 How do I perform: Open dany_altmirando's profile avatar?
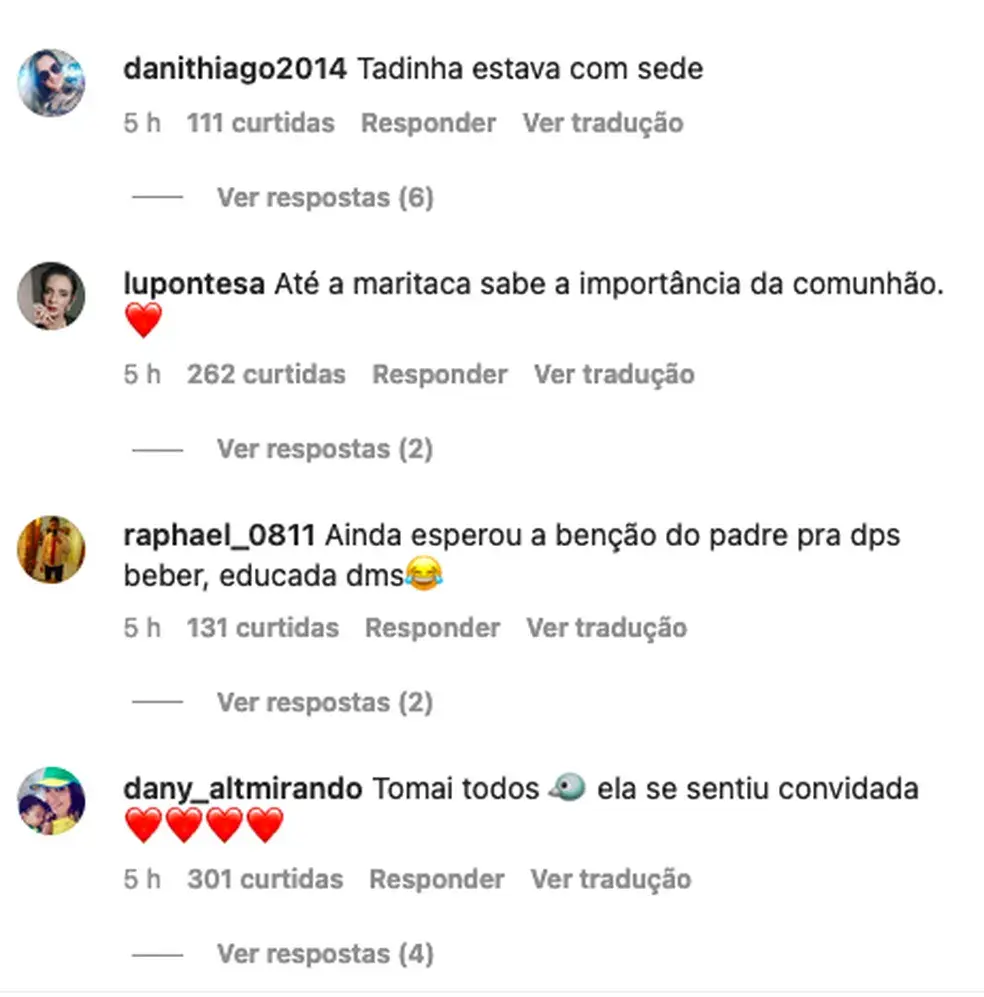coord(51,801)
